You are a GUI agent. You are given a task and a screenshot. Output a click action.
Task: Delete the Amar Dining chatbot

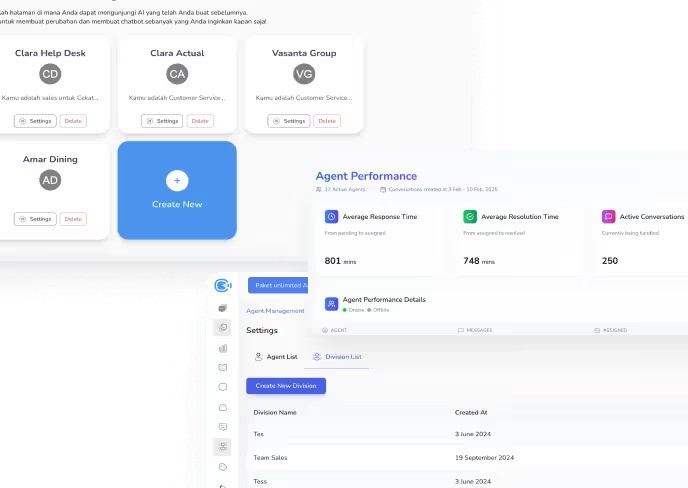click(73, 219)
